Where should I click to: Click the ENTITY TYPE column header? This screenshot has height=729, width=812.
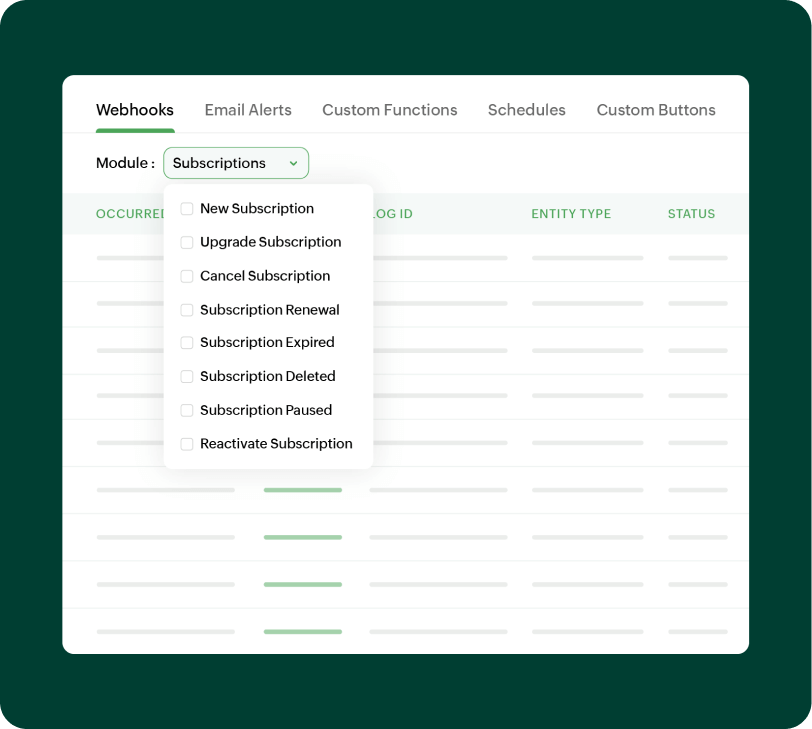coord(571,214)
